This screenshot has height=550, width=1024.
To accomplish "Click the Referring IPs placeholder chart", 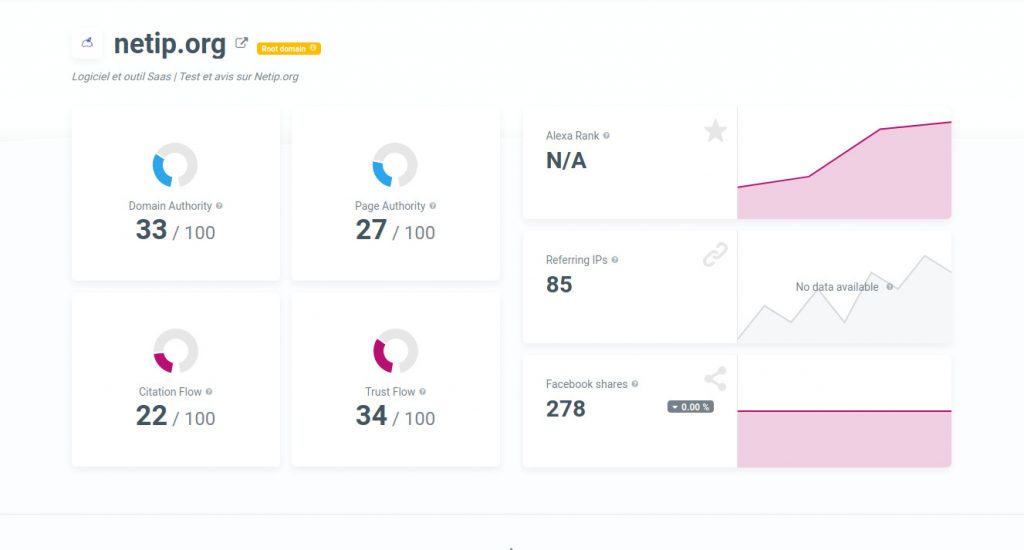I will click(x=844, y=287).
